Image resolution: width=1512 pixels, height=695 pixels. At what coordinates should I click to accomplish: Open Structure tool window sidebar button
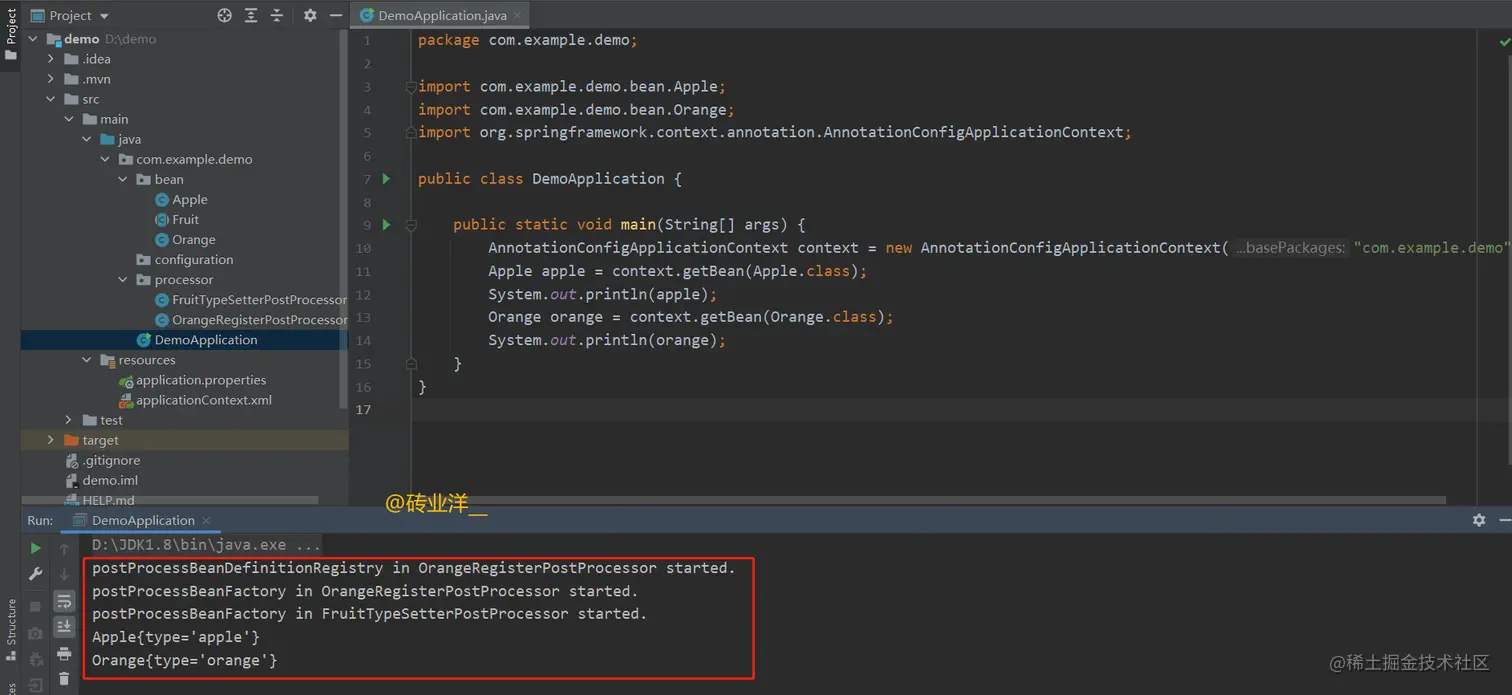10,630
